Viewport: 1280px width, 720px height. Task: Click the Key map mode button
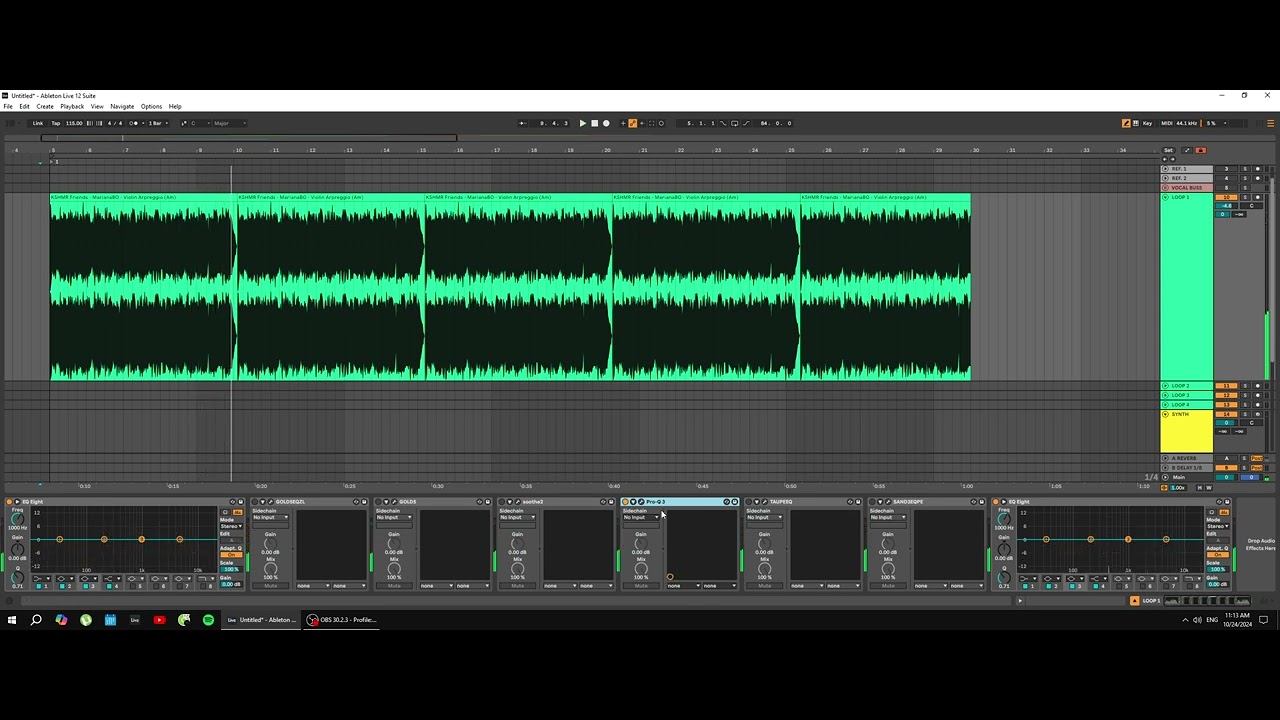click(1147, 123)
